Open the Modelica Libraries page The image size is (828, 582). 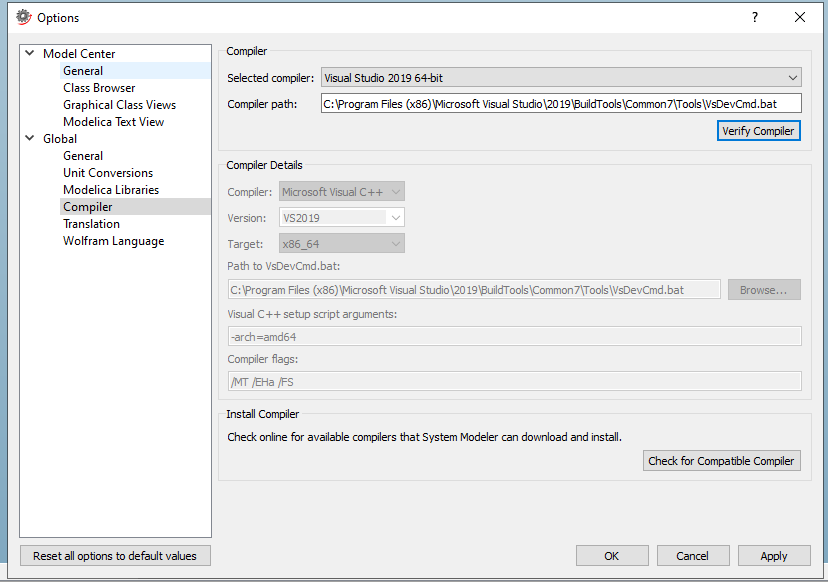click(111, 190)
